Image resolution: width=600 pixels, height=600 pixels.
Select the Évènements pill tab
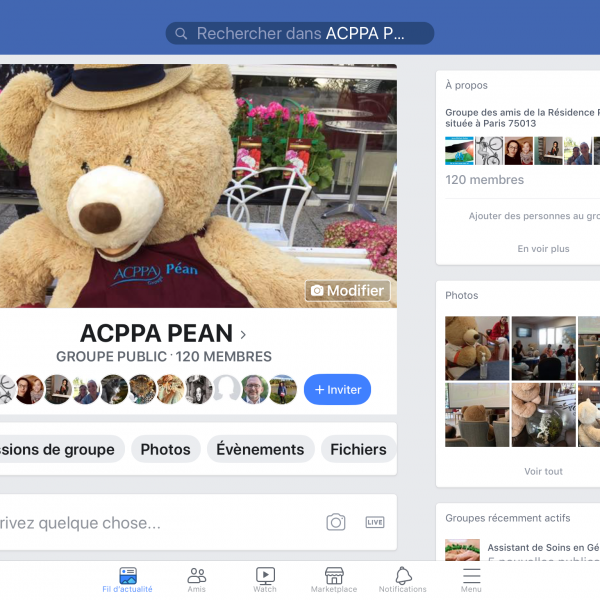click(x=261, y=449)
